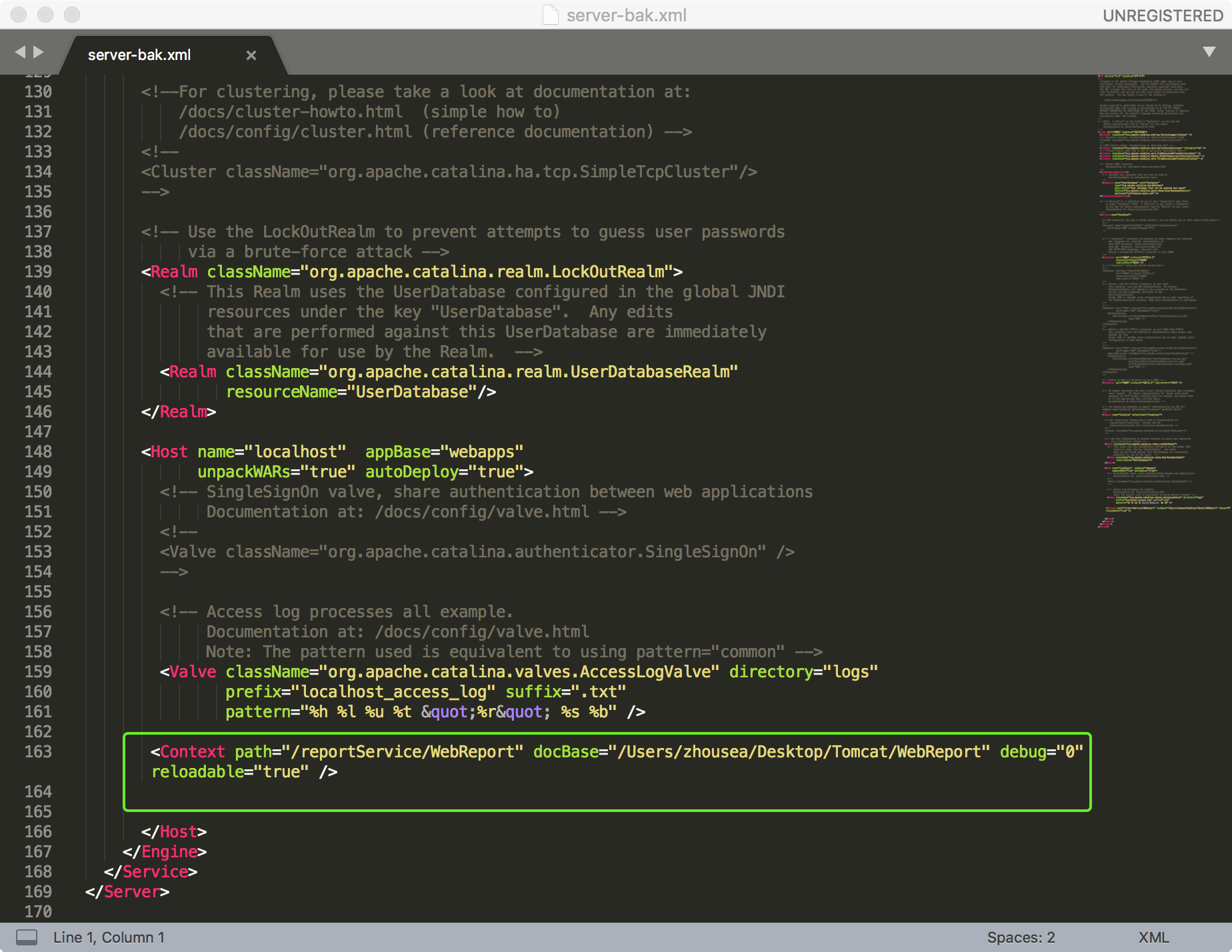Toggle the panel switcher icon in status bar
Viewport: 1232px width, 952px height.
click(x=27, y=937)
